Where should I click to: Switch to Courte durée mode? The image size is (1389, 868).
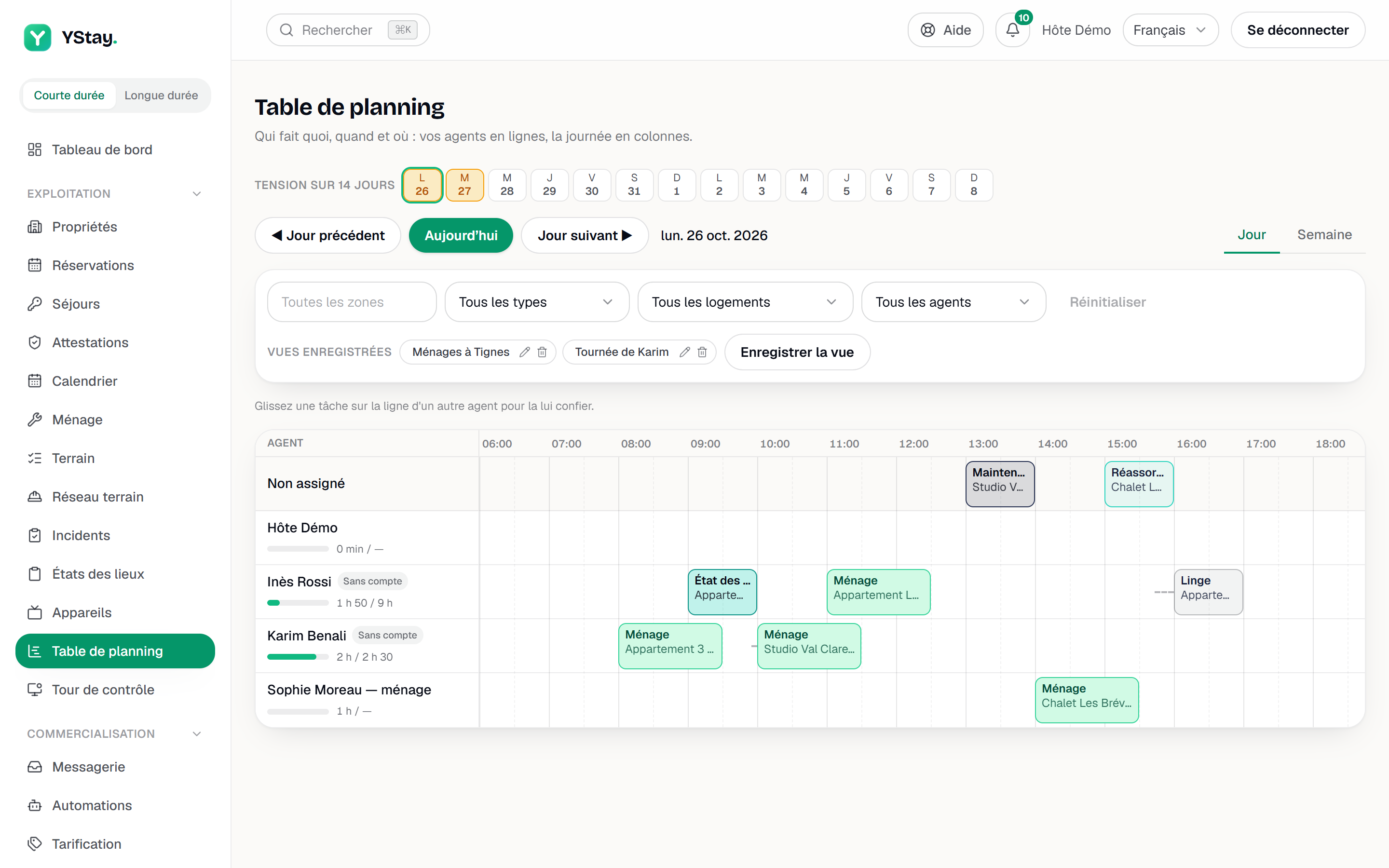(69, 95)
